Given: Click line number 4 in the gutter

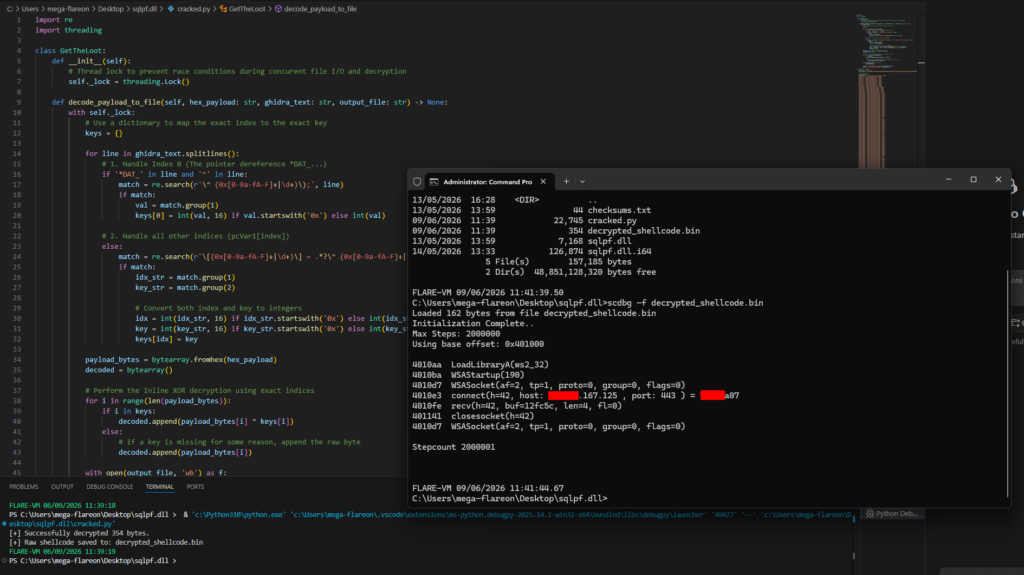Looking at the screenshot, I should (x=19, y=50).
